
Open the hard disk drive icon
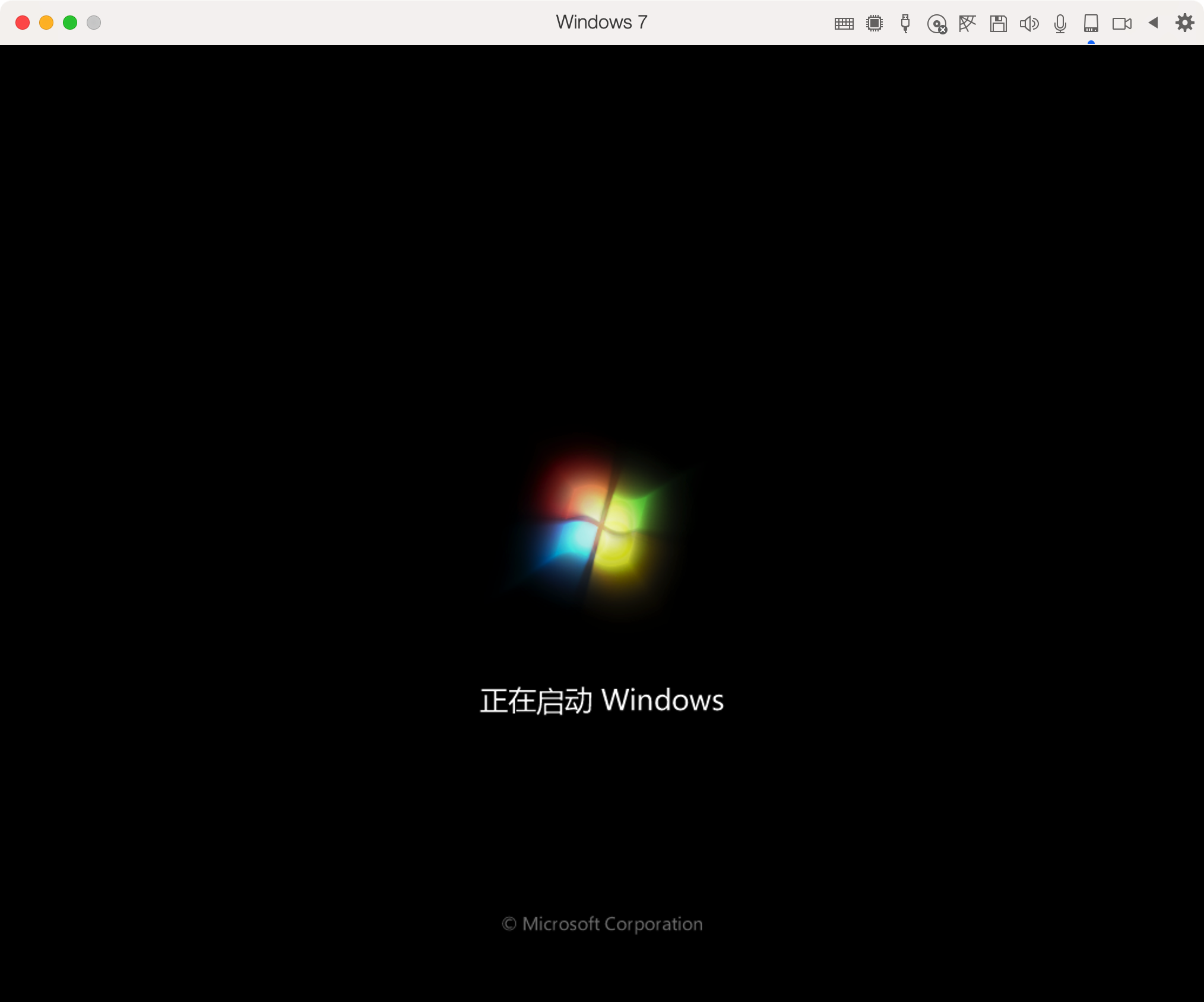(x=1091, y=24)
